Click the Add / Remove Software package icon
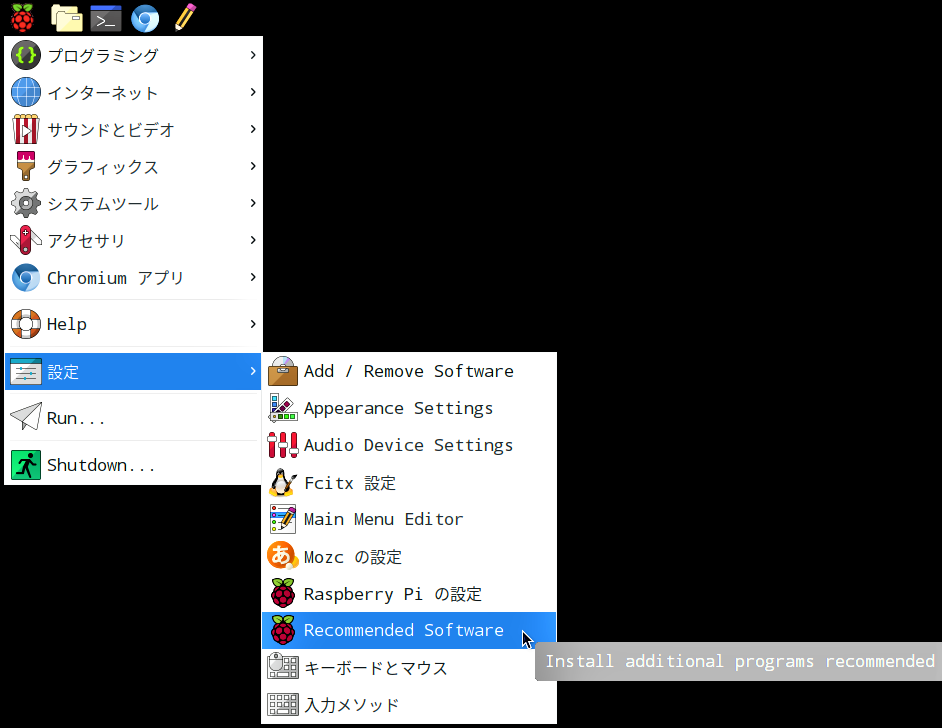This screenshot has width=942, height=728. click(x=283, y=371)
